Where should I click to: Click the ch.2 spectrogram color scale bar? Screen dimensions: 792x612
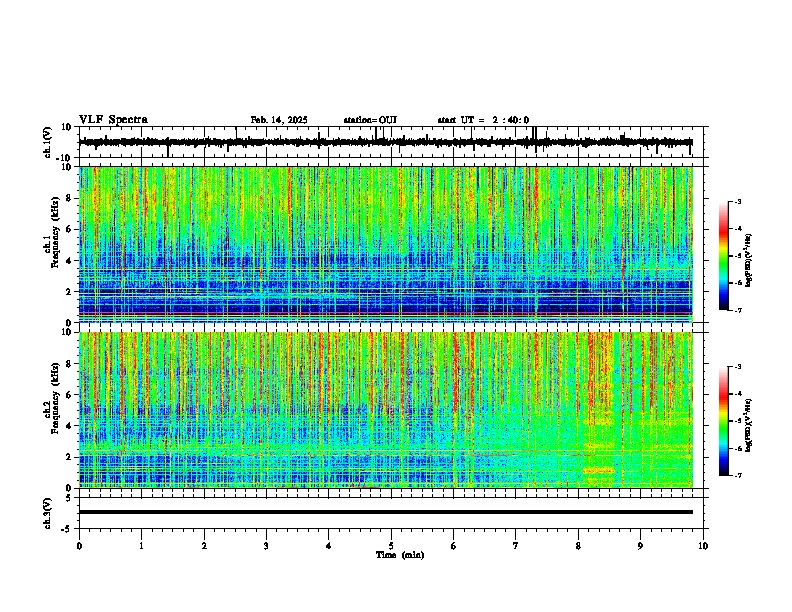724,421
